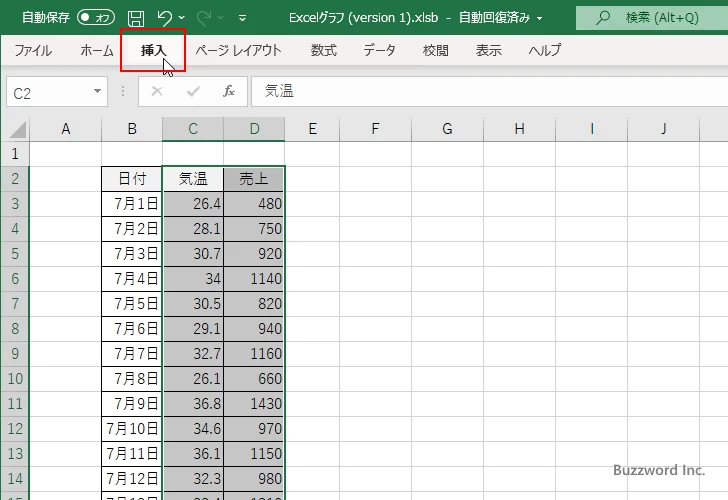The width and height of the screenshot is (728, 500).
Task: Click the 7月12日 date cell
Action: pos(132,479)
